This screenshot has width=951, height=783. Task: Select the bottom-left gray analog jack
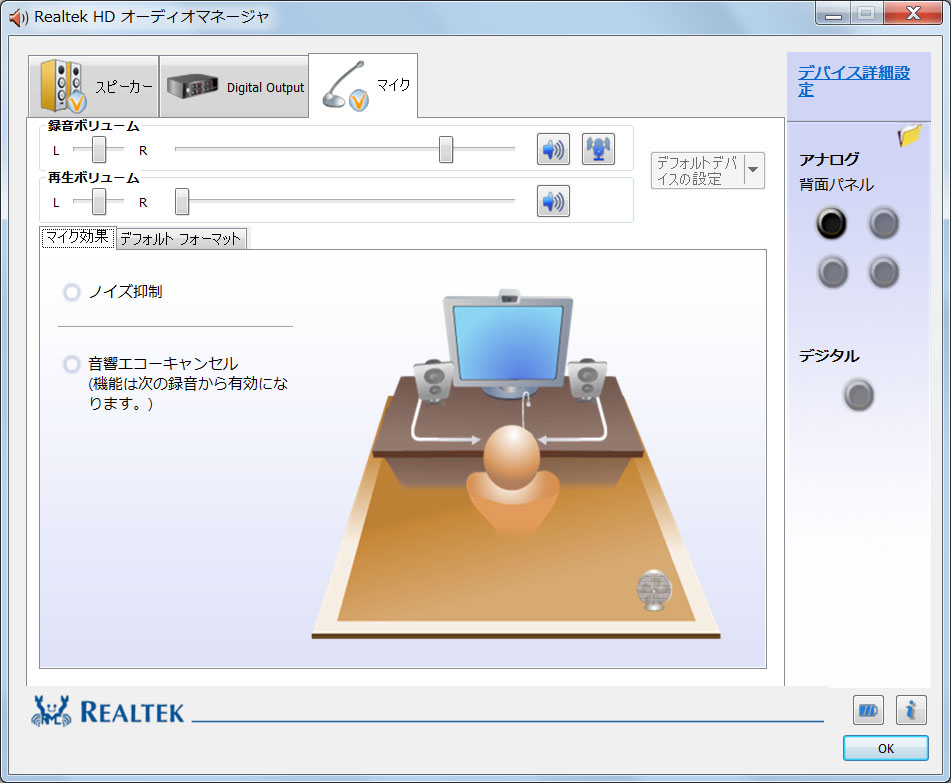pyautogui.click(x=833, y=271)
